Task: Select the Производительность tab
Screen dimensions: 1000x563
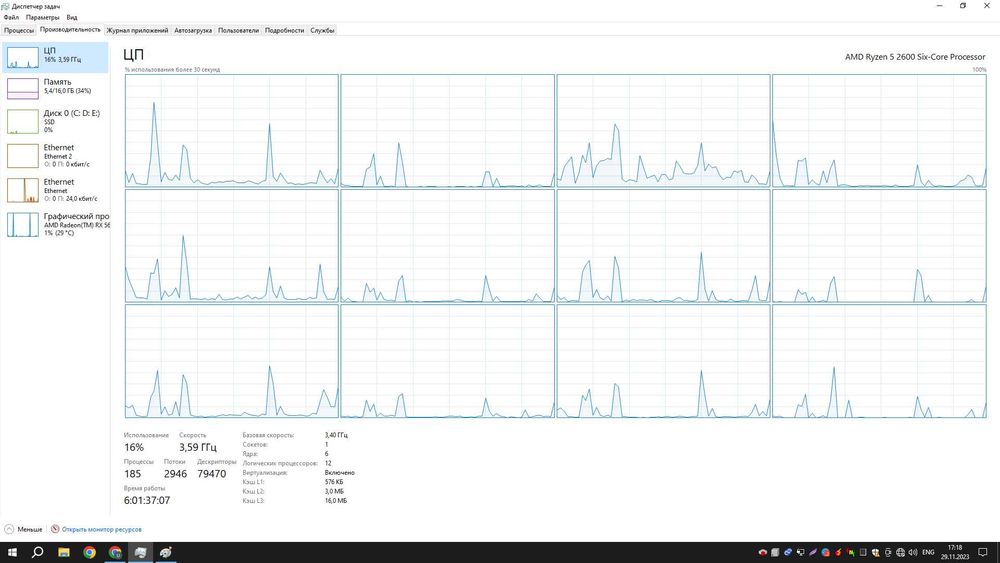Action: coord(70,30)
